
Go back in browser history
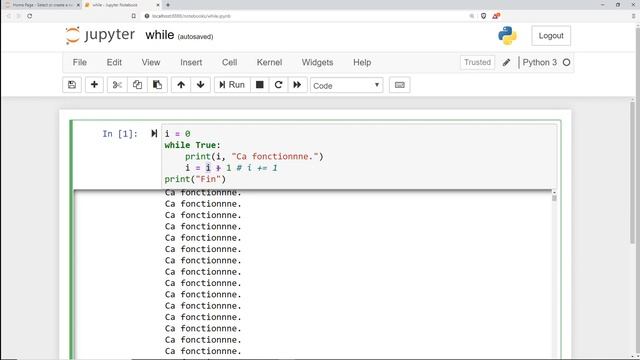click(x=8, y=16)
